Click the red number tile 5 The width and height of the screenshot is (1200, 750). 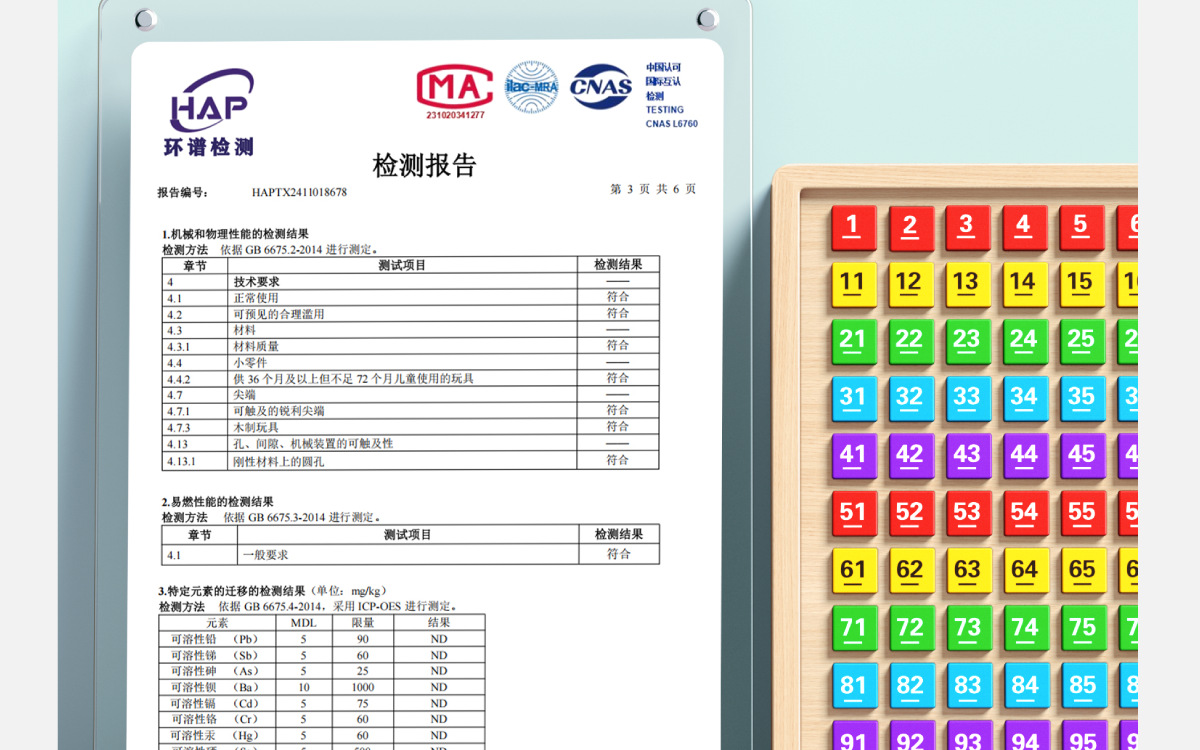[x=1082, y=228]
